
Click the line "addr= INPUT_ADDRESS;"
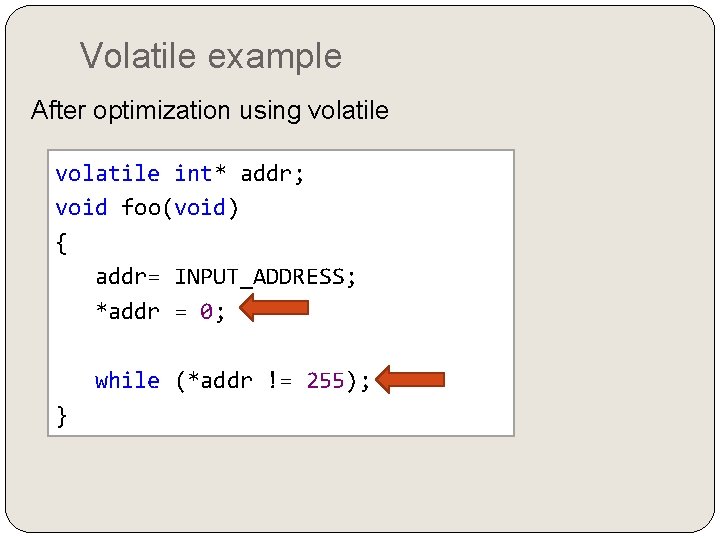pyautogui.click(x=225, y=277)
